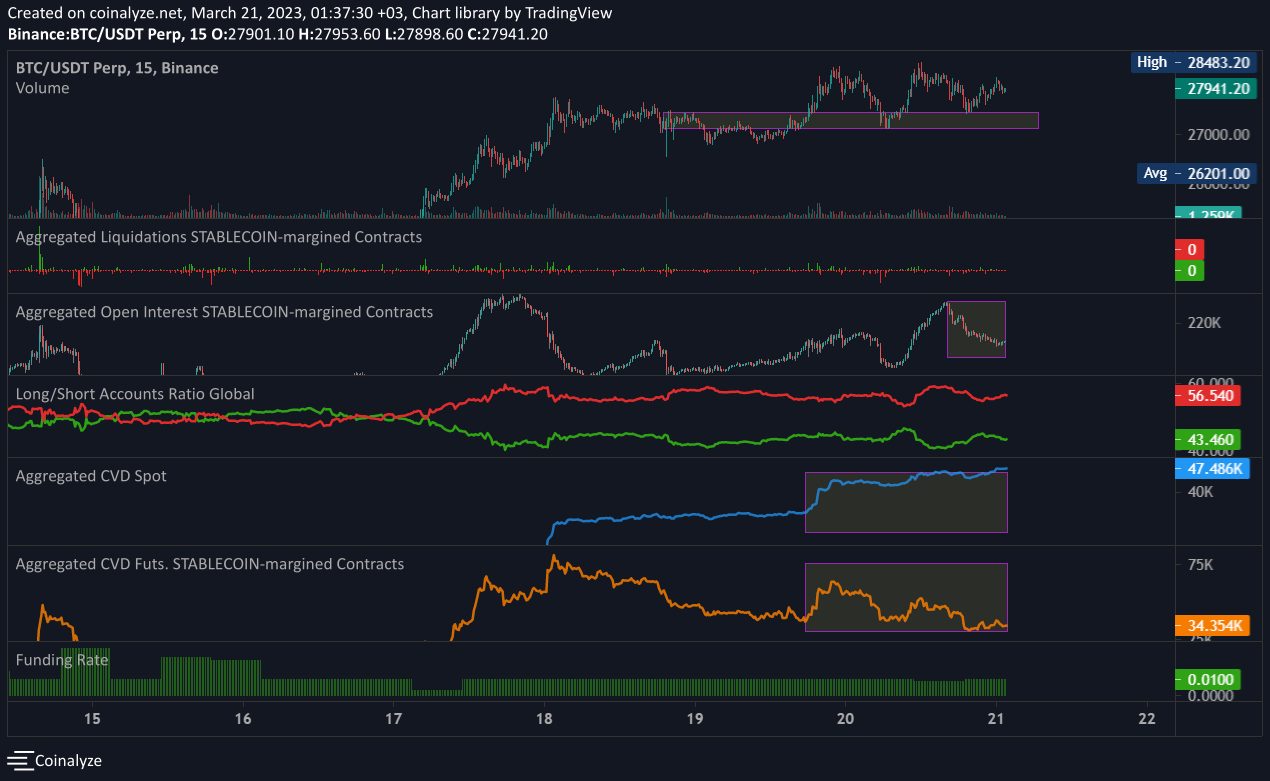Click the date 17 on the time axis
Viewport: 1270px width, 781px height.
click(394, 719)
